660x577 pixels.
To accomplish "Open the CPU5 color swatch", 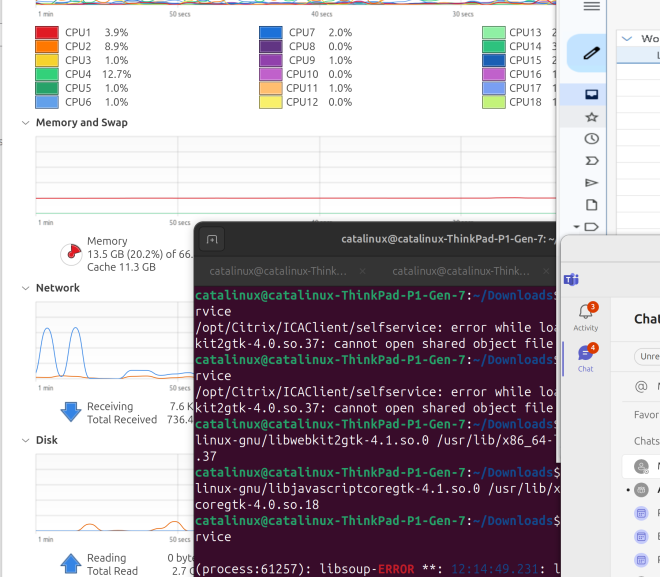I will (x=47, y=88).
